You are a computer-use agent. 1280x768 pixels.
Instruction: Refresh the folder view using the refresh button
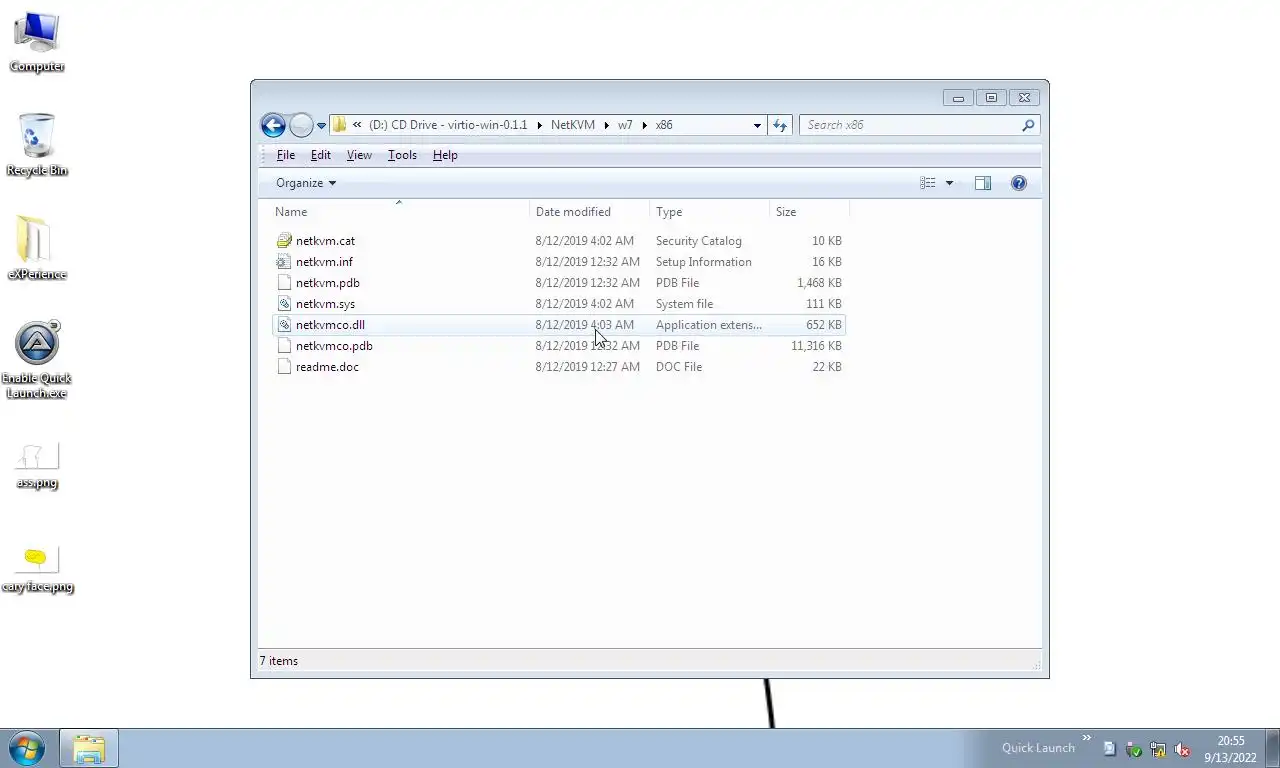coord(780,125)
